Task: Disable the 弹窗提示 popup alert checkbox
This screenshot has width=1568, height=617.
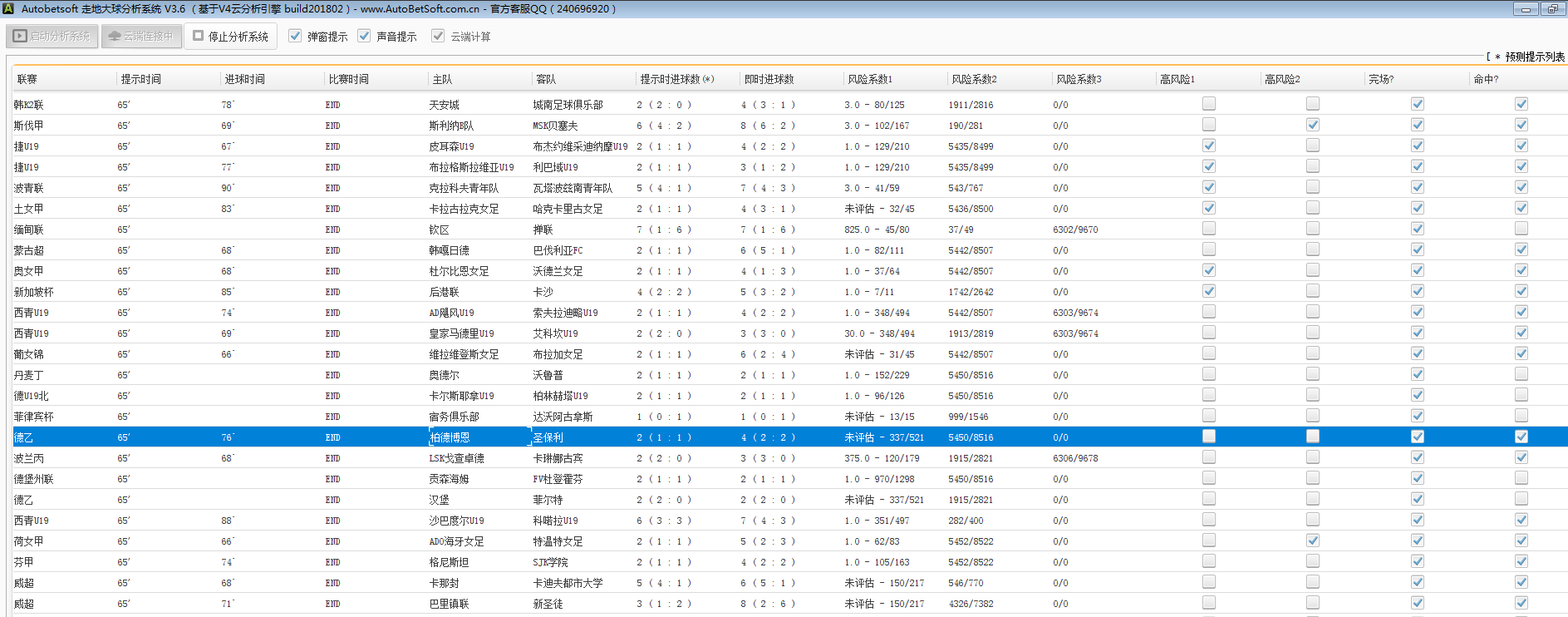Action: (295, 36)
